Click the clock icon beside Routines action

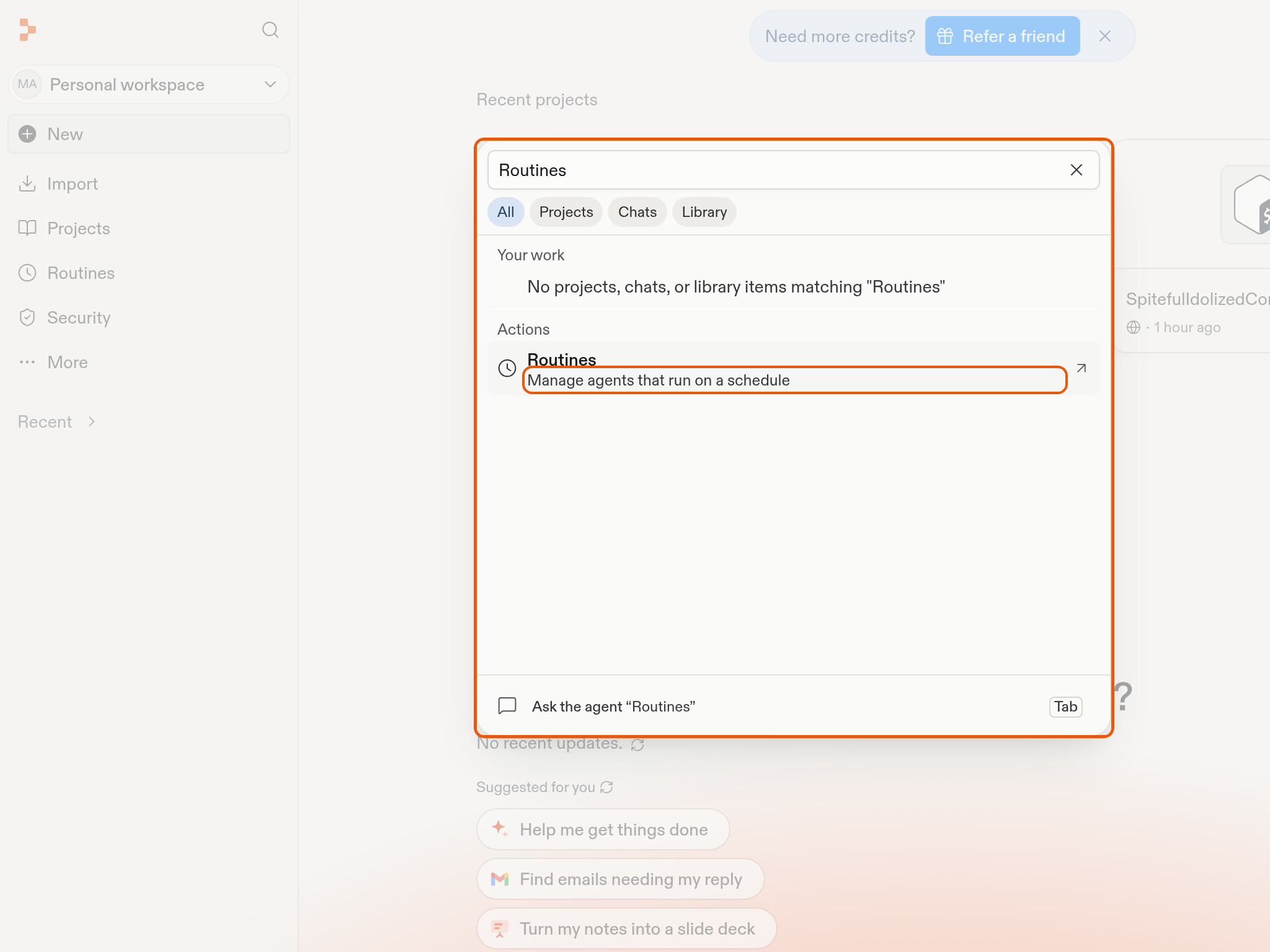pos(507,368)
